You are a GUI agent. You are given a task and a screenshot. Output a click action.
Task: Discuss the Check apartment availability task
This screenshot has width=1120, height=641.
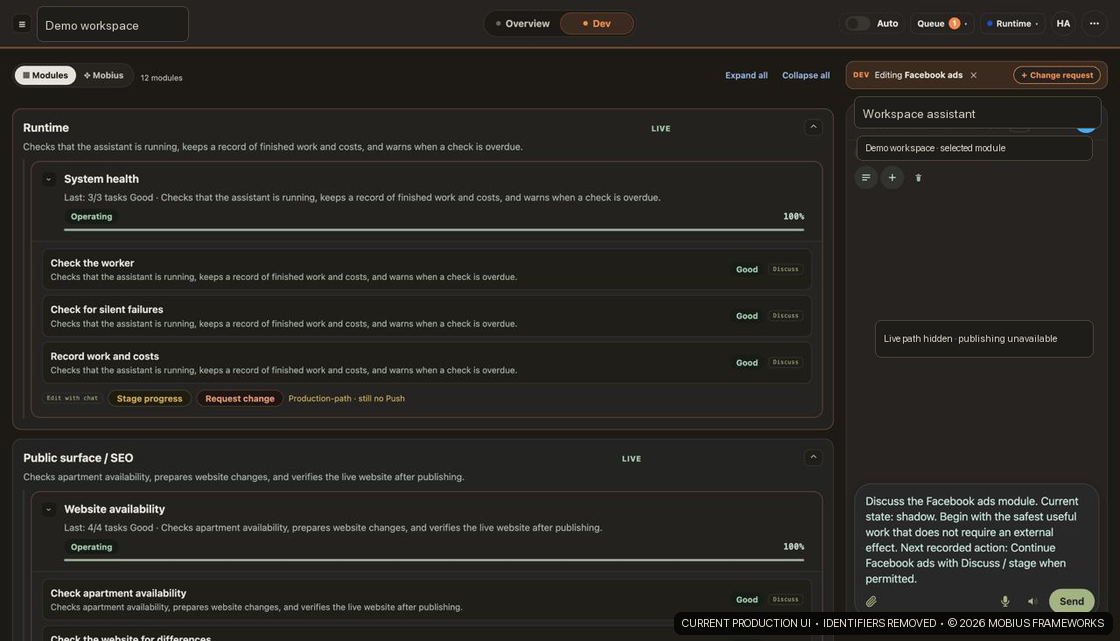[x=785, y=600]
